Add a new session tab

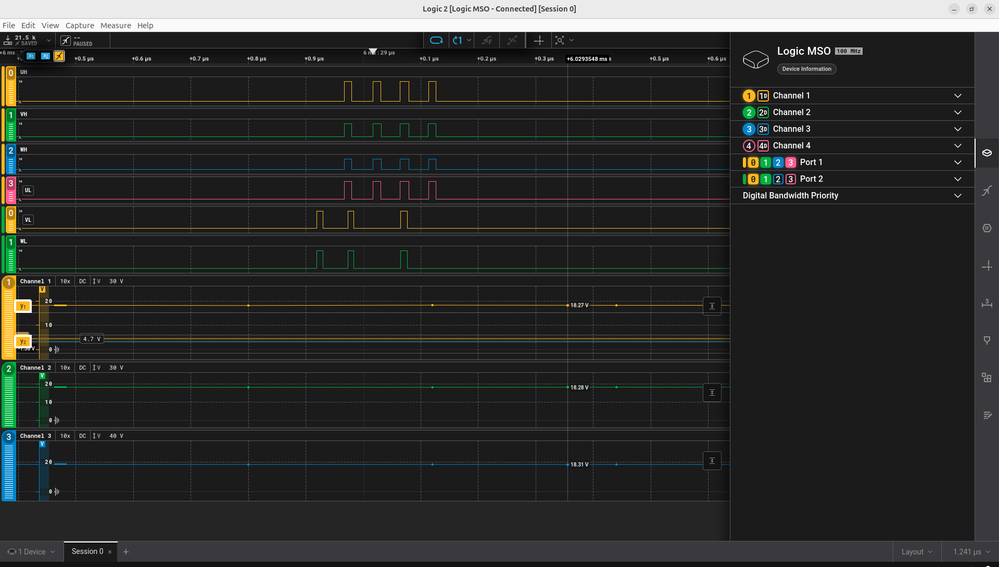coord(126,552)
